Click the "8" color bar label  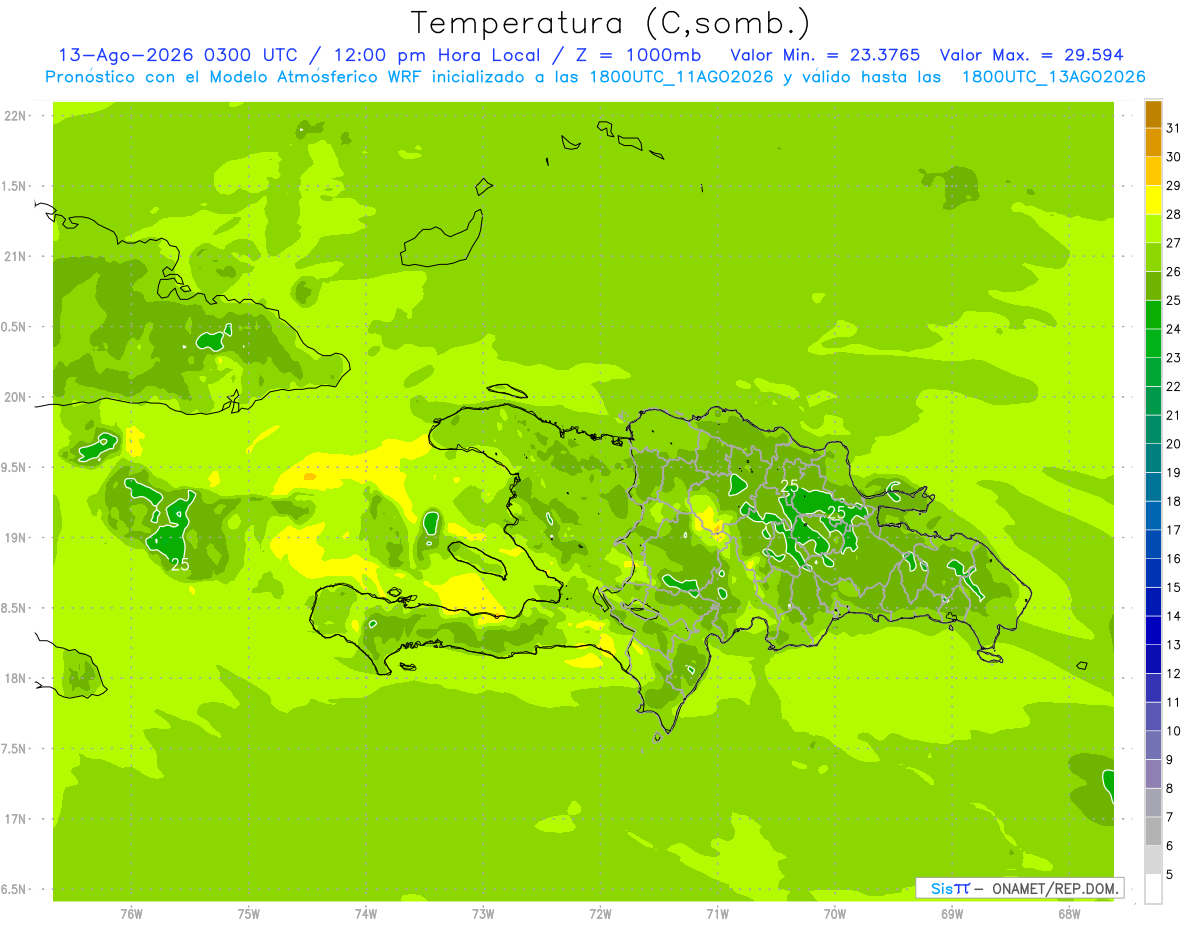coord(1169,789)
